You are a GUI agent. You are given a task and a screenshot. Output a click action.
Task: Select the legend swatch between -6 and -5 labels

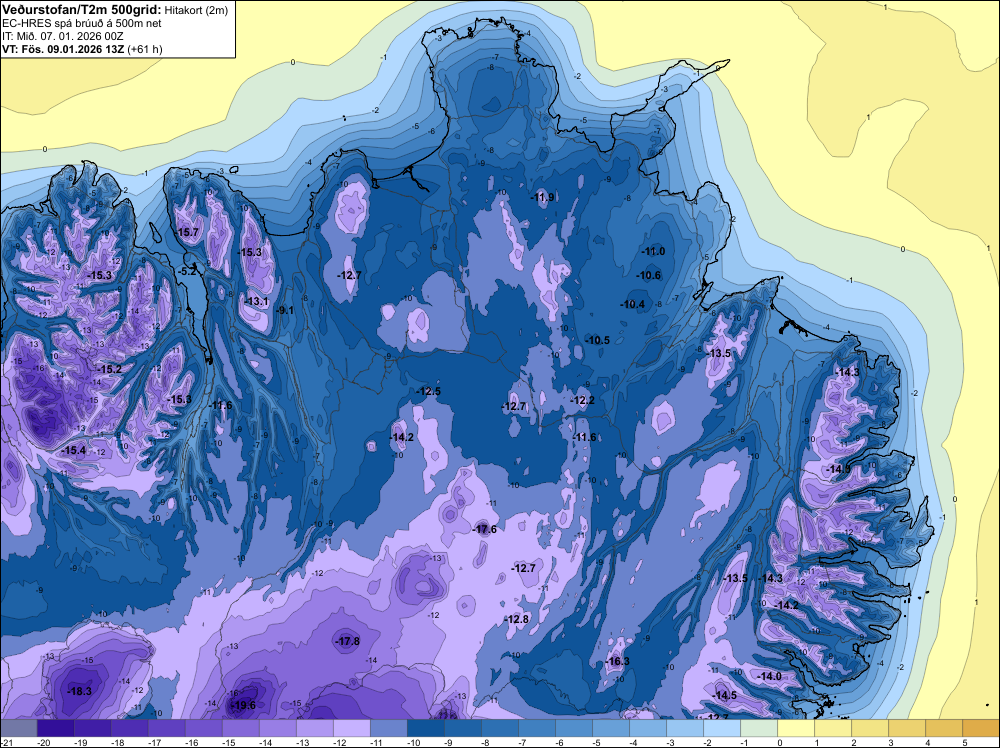tap(573, 728)
